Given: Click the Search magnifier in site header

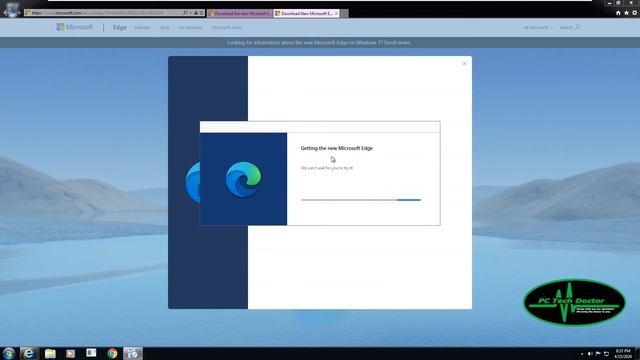Looking at the screenshot, I should [x=578, y=27].
